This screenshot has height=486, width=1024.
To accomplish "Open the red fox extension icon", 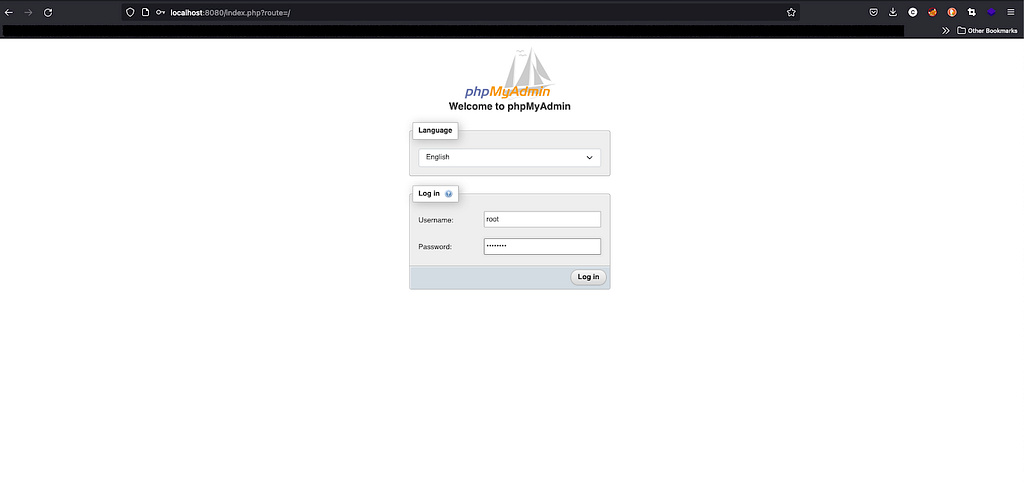I will pos(933,12).
